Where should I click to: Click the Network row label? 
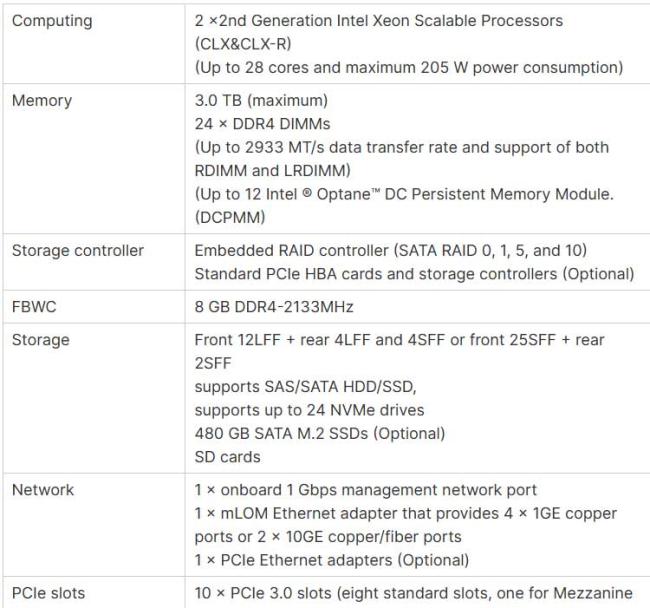pyautogui.click(x=43, y=490)
